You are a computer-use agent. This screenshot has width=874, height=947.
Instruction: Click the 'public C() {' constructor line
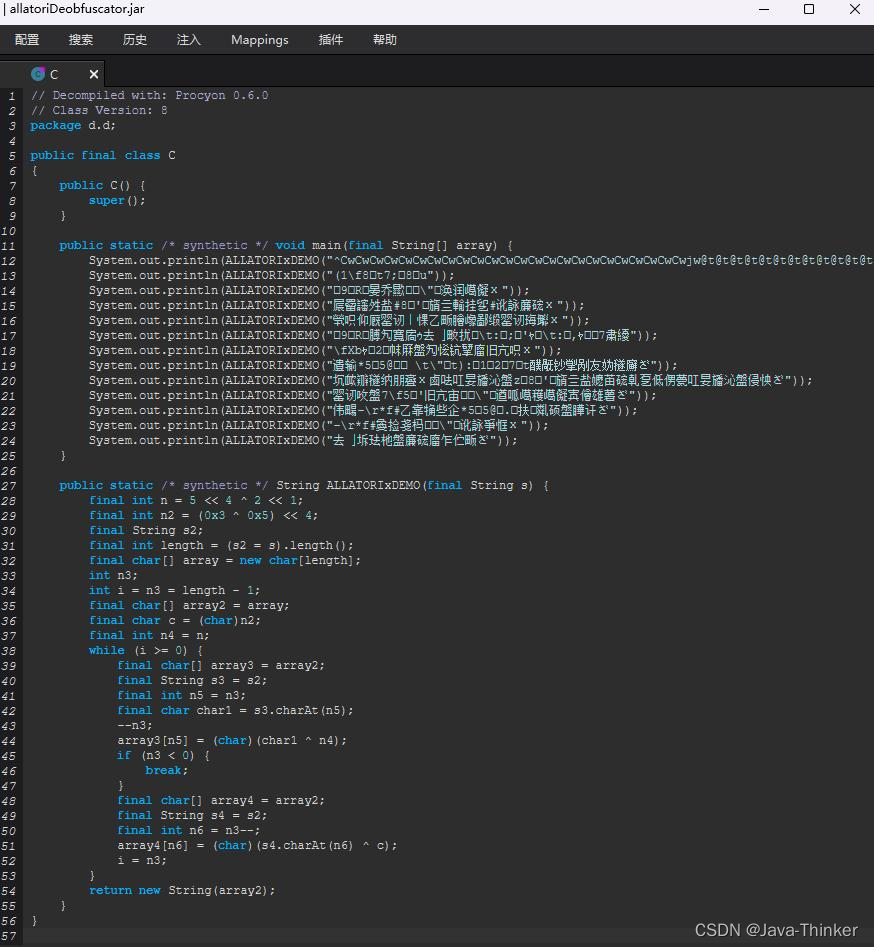click(102, 185)
